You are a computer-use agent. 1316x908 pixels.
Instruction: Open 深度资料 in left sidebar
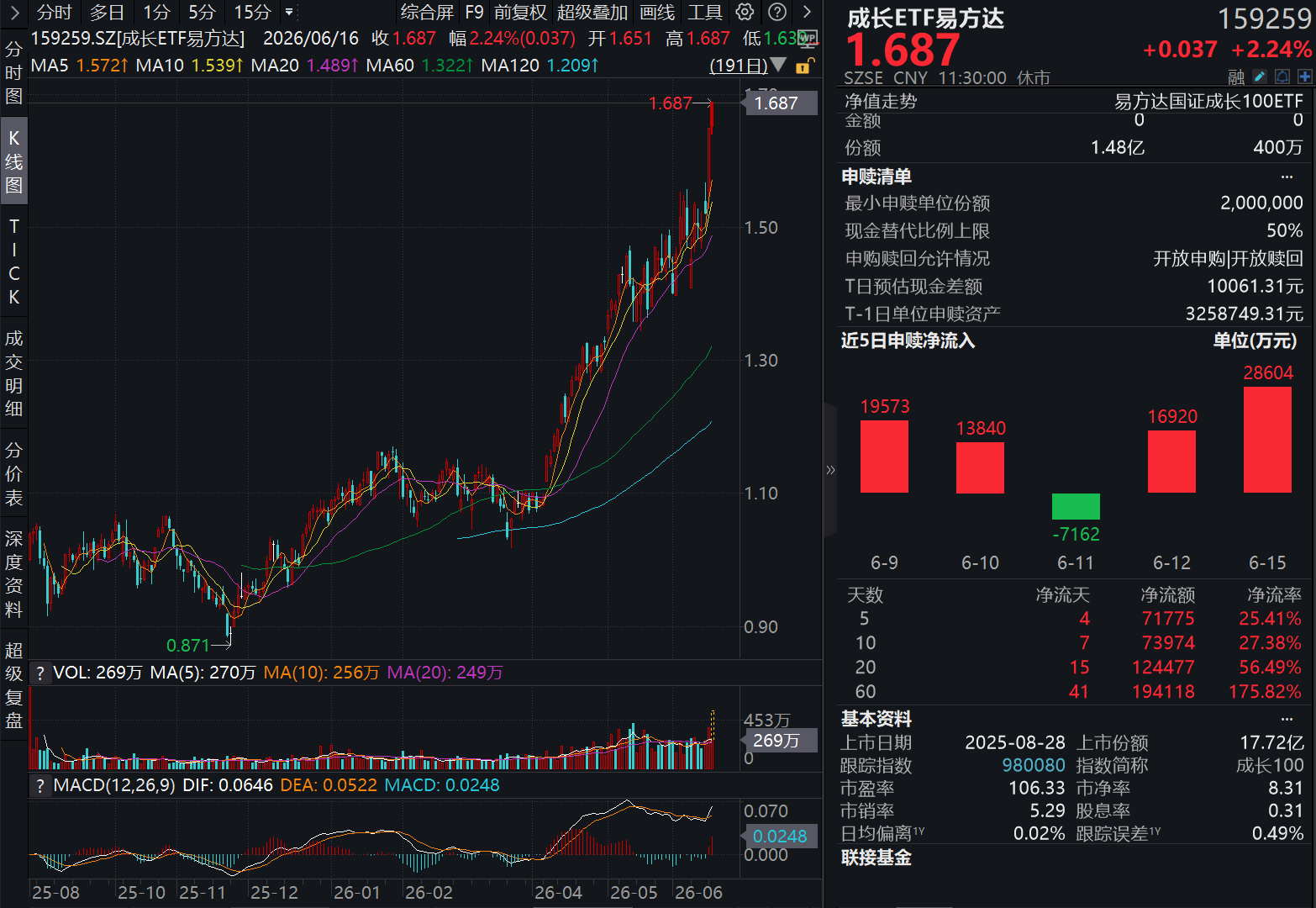click(13, 573)
